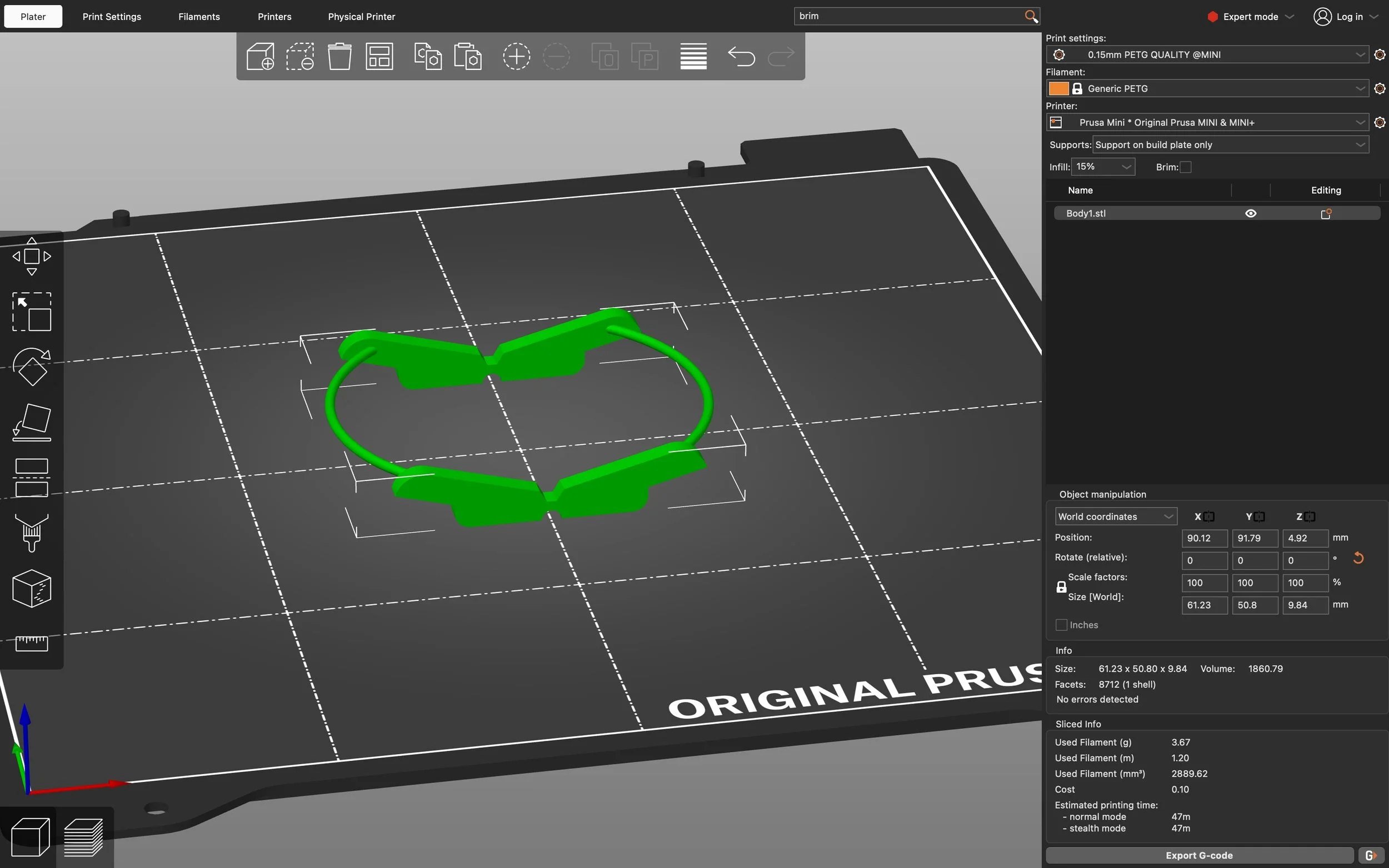Click search magnifier icon

1031,16
